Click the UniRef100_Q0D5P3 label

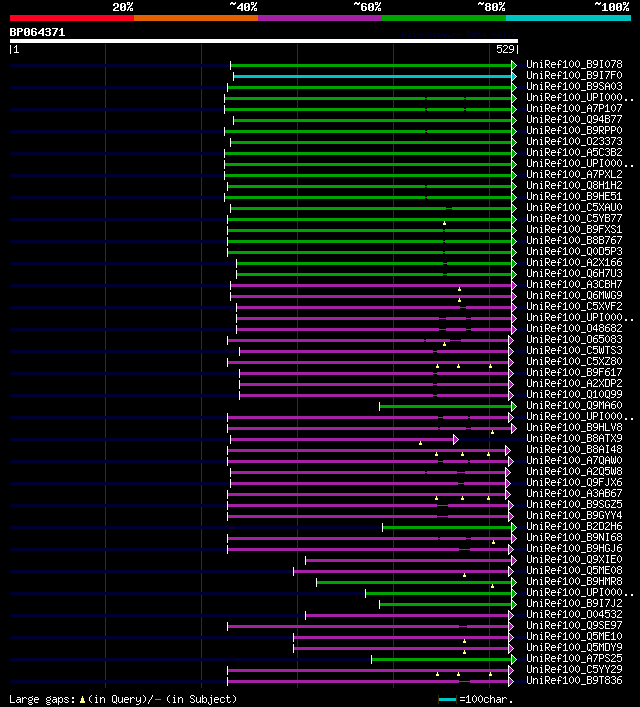(x=574, y=252)
